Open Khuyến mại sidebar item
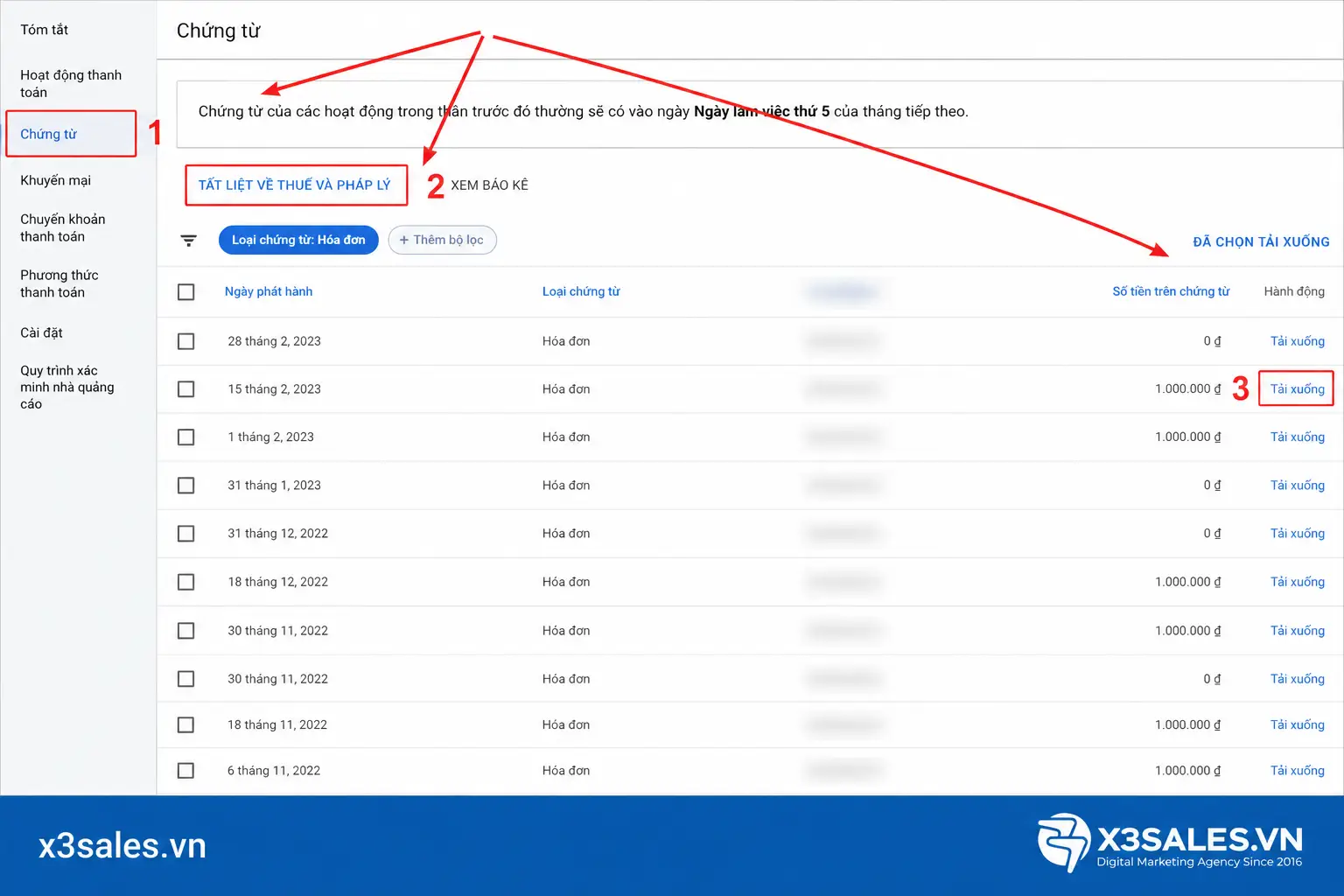This screenshot has width=1344, height=896. [x=56, y=180]
